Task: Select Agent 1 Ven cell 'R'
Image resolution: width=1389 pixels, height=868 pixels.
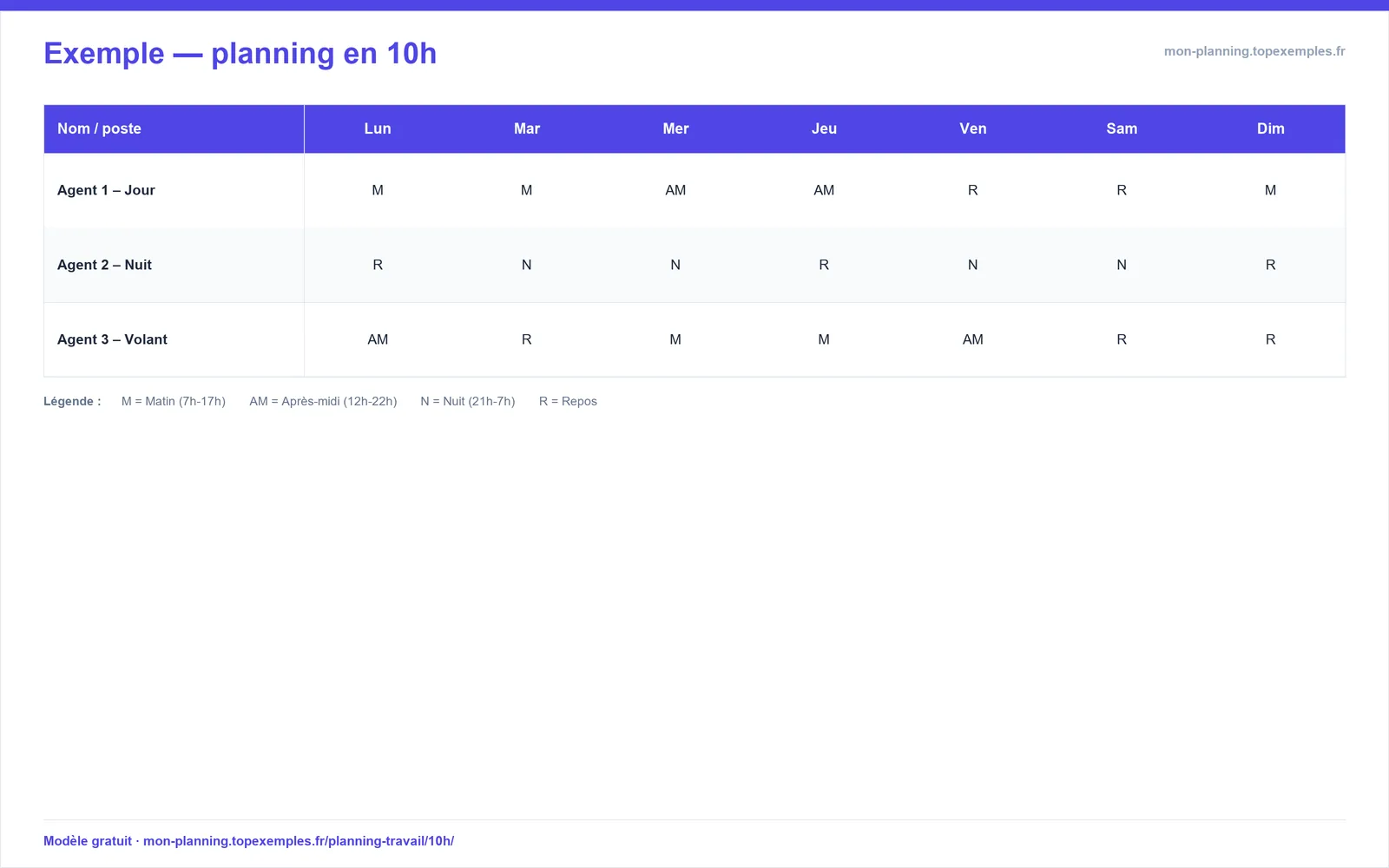Action: coord(973,190)
